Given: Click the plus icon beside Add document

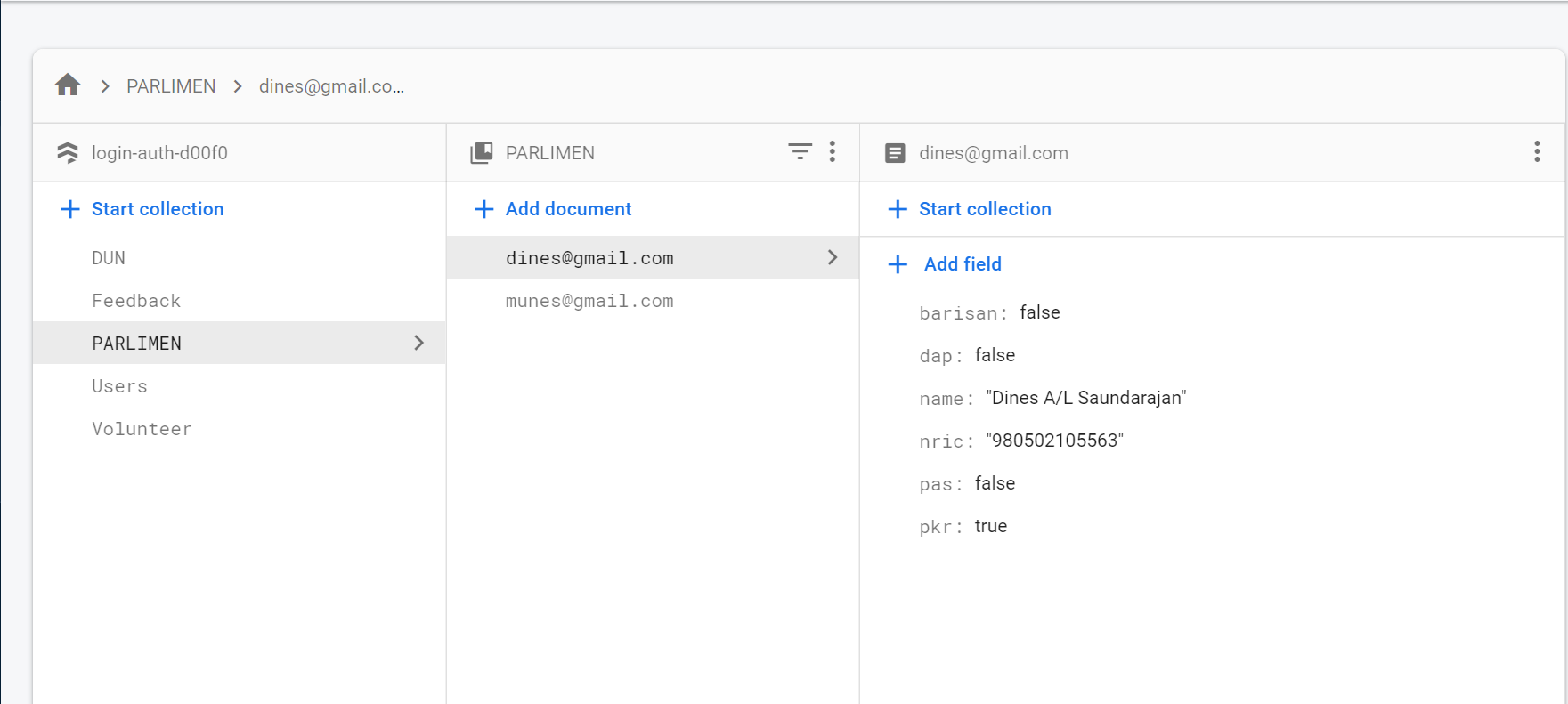Looking at the screenshot, I should click(483, 209).
